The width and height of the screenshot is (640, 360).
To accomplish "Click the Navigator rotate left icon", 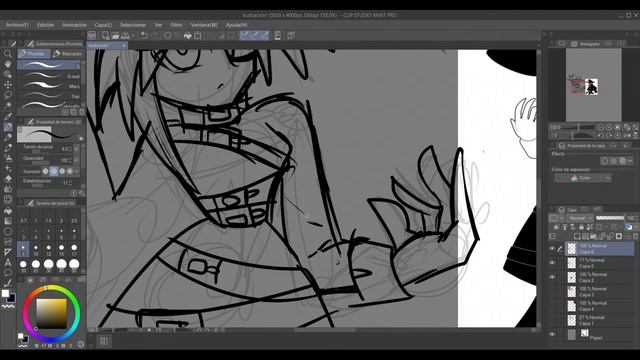I will 601,136.
